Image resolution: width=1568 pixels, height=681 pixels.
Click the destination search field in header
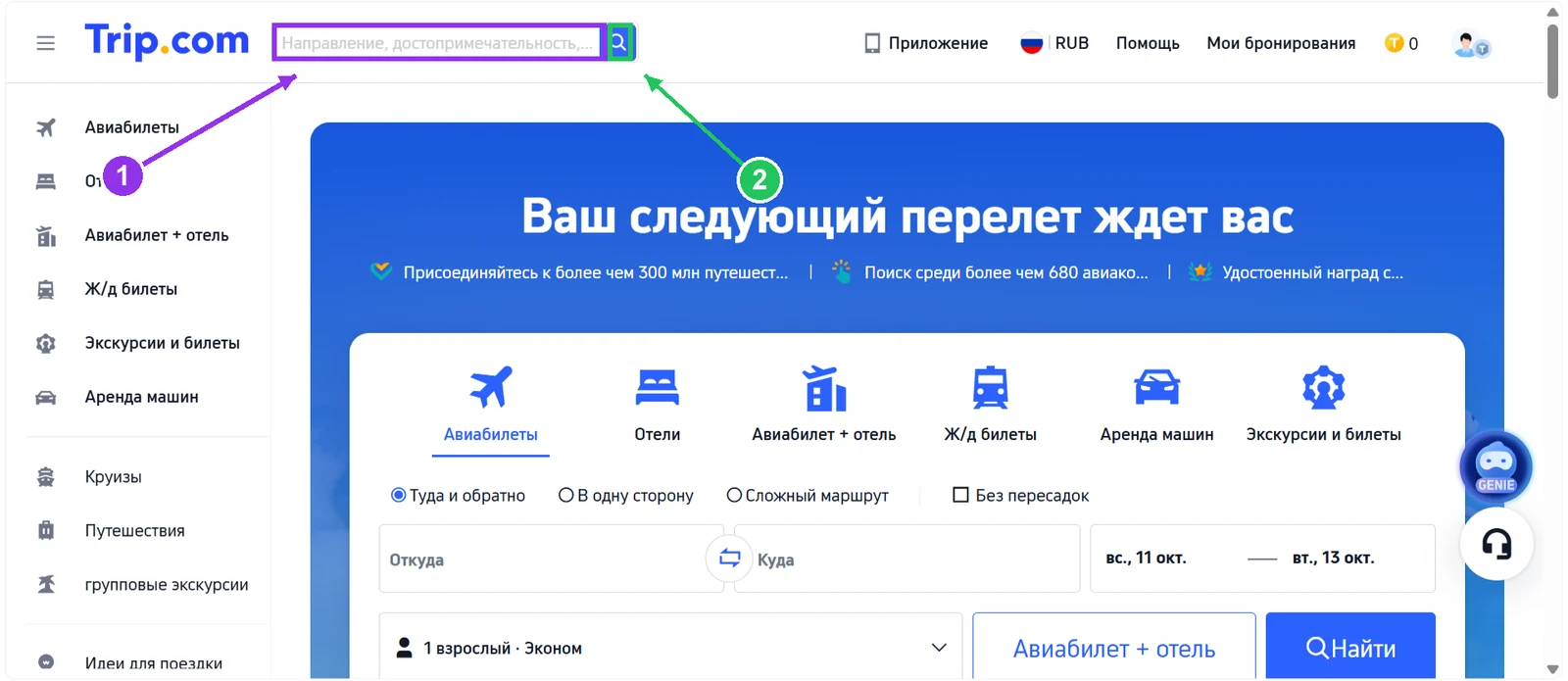(x=439, y=43)
